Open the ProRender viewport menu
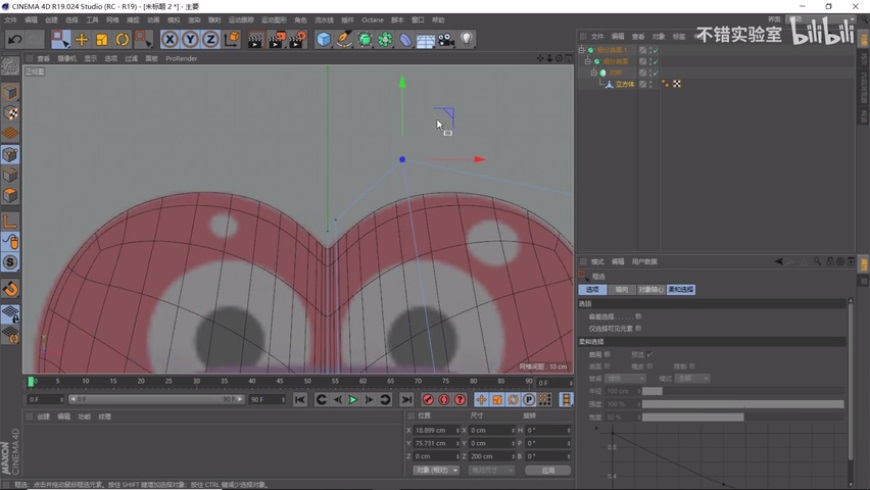The width and height of the screenshot is (870, 490). pos(181,58)
